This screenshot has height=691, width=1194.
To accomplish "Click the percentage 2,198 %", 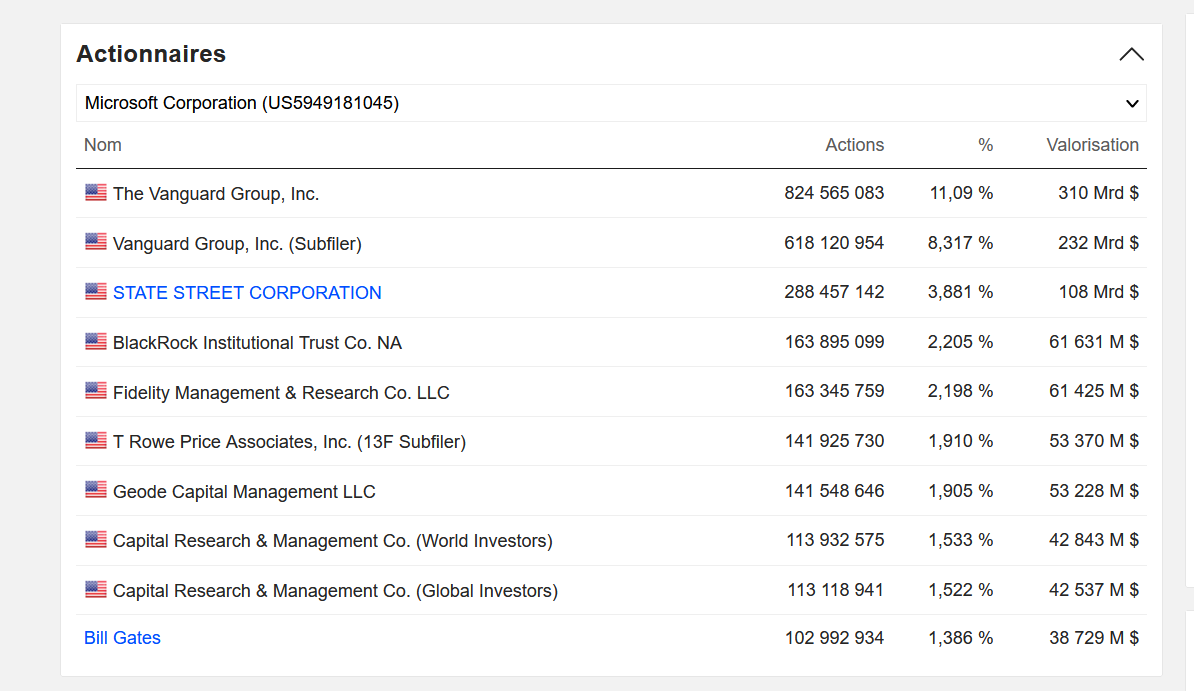I will 960,391.
